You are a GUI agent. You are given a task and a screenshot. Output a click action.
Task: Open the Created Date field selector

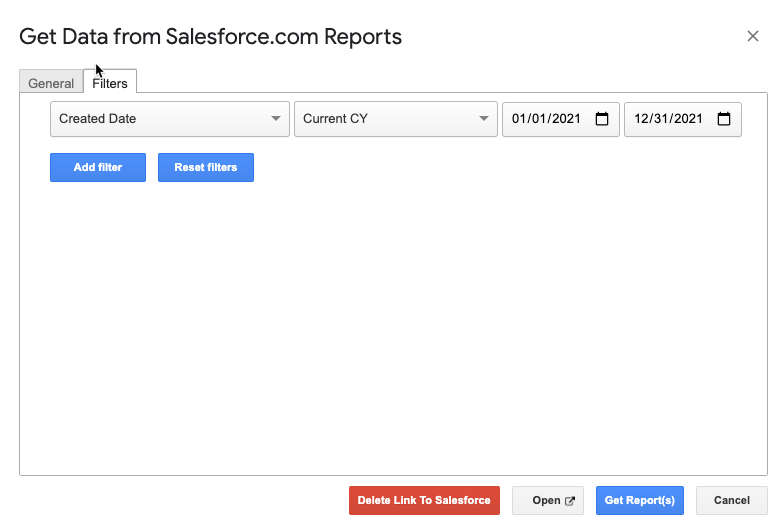pos(170,119)
